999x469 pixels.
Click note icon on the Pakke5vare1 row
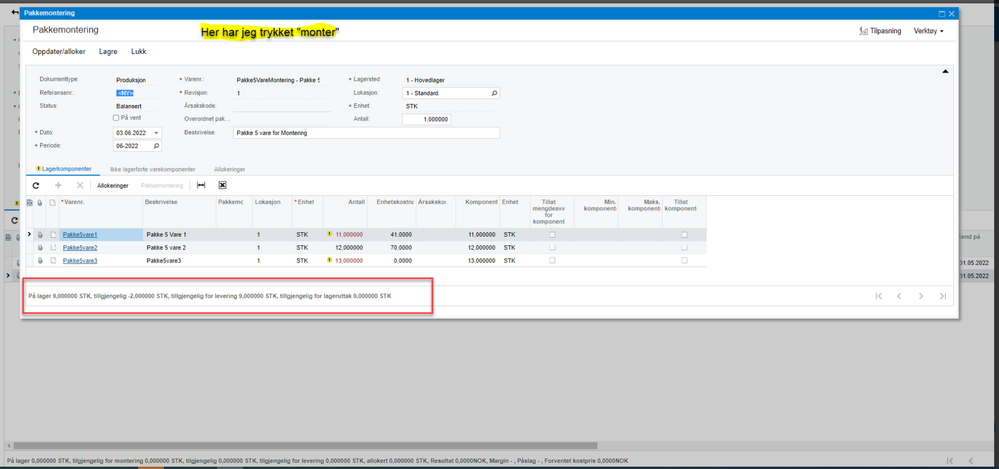54,234
